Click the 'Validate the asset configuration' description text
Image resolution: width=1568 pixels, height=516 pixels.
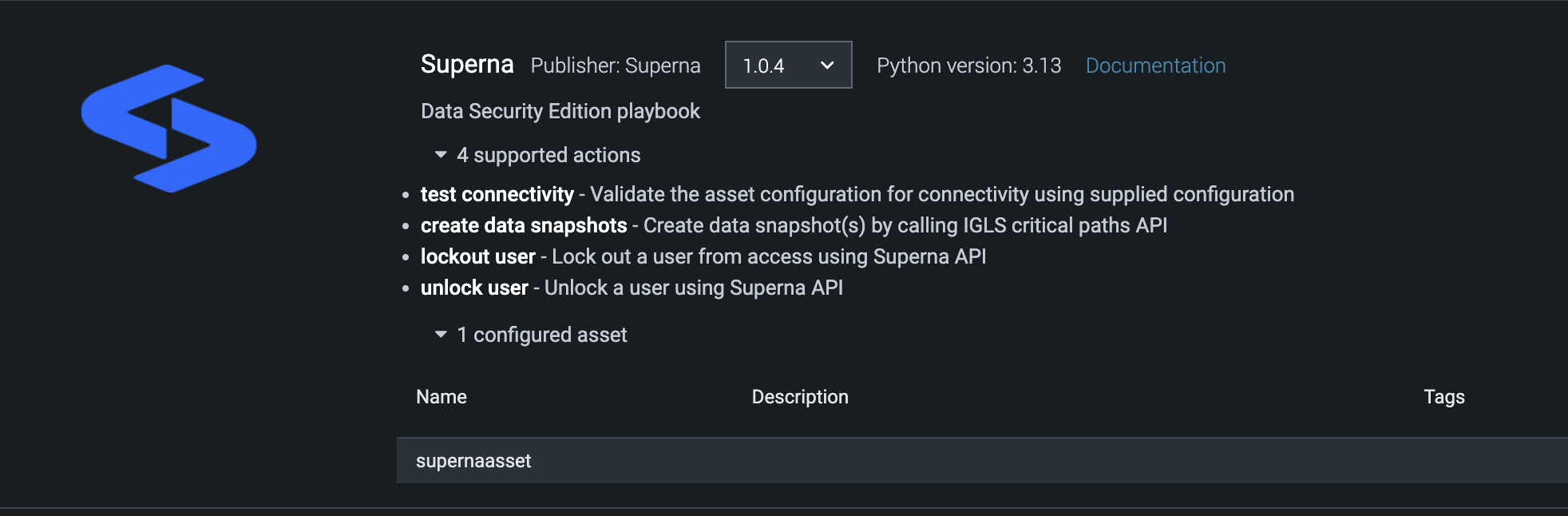coord(942,194)
